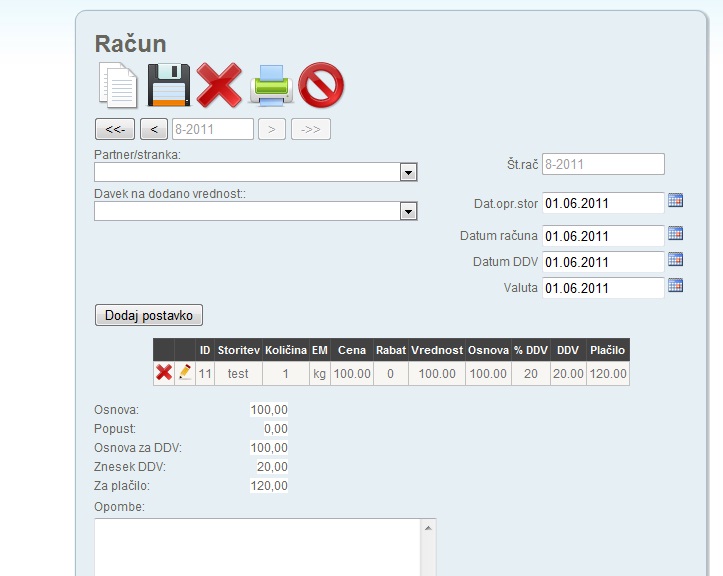
Task: Print the invoice using printer icon
Action: pos(271,86)
